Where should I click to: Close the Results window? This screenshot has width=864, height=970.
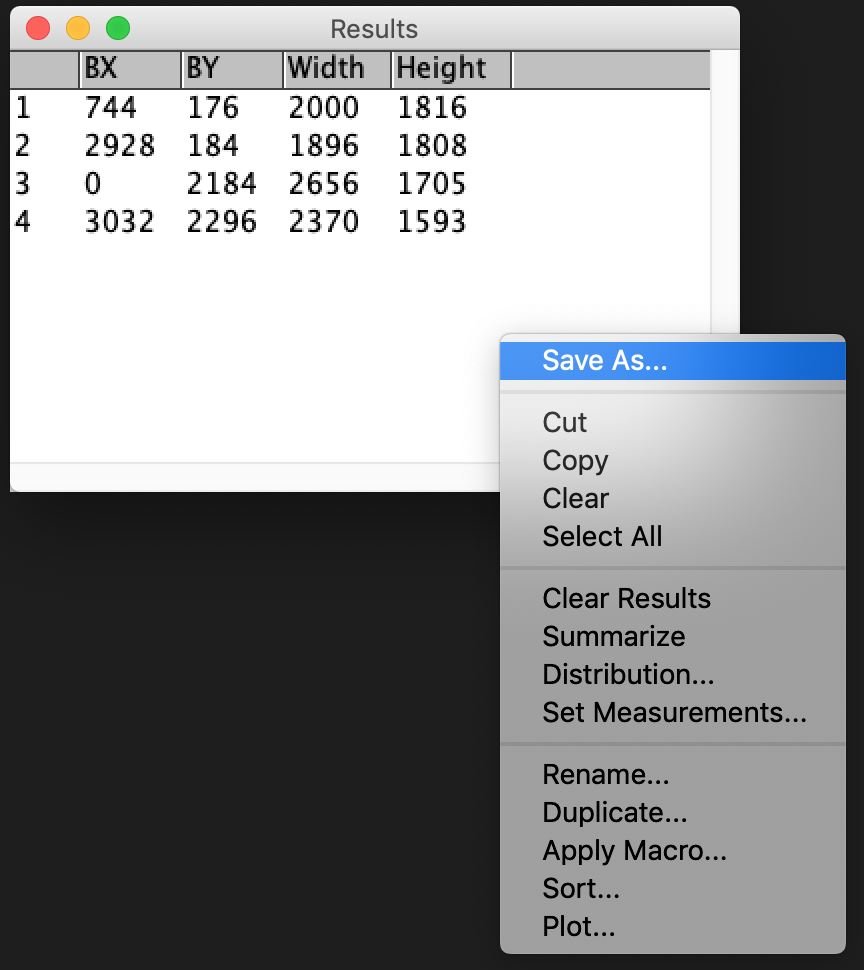[38, 28]
